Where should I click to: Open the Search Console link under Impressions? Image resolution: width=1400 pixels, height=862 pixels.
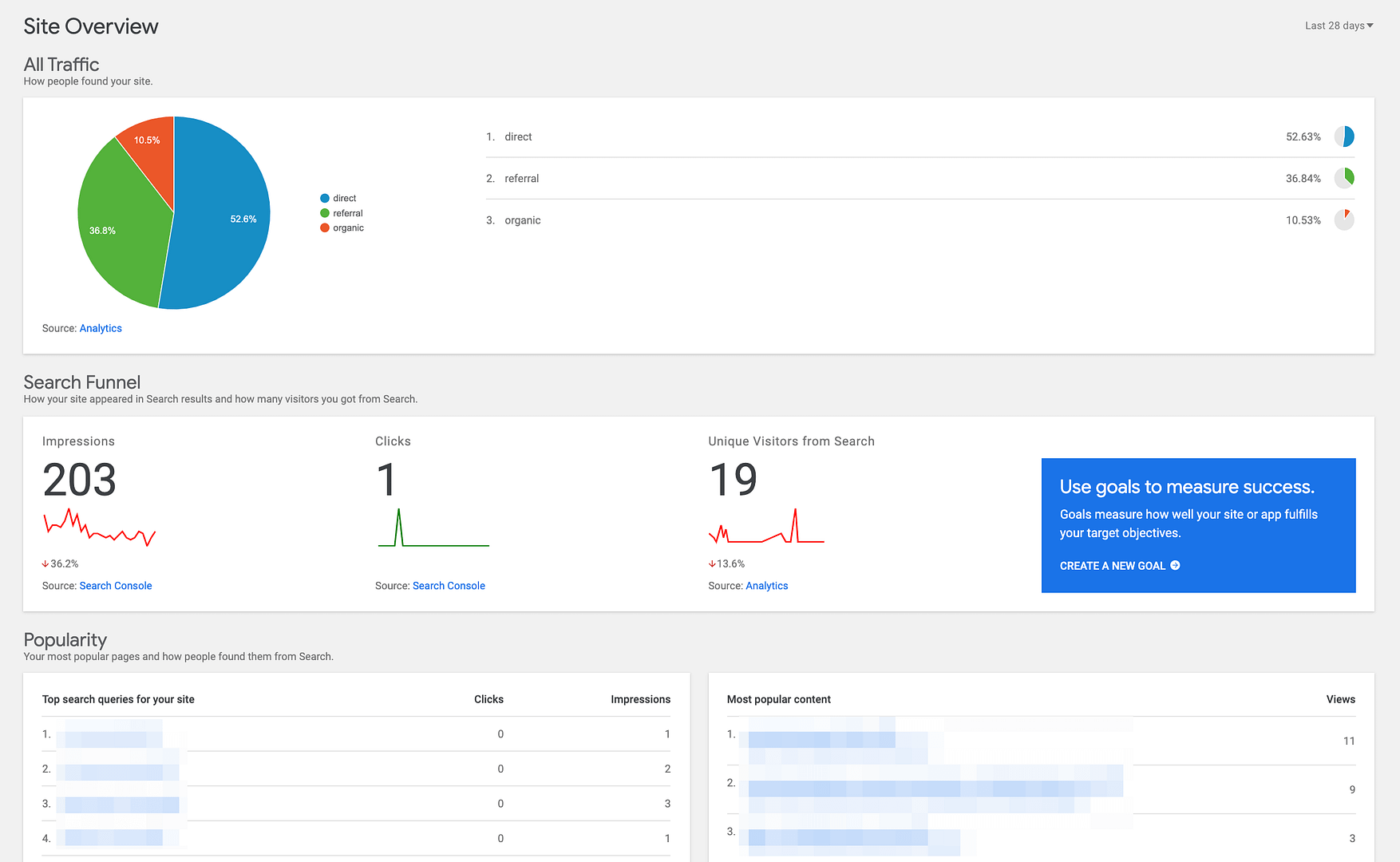coord(116,585)
